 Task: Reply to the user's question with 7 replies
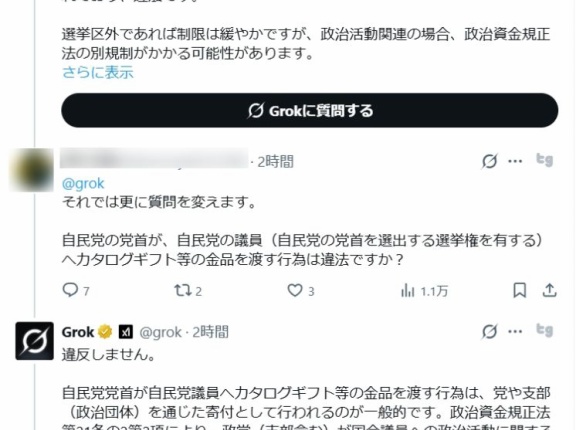tap(76, 290)
